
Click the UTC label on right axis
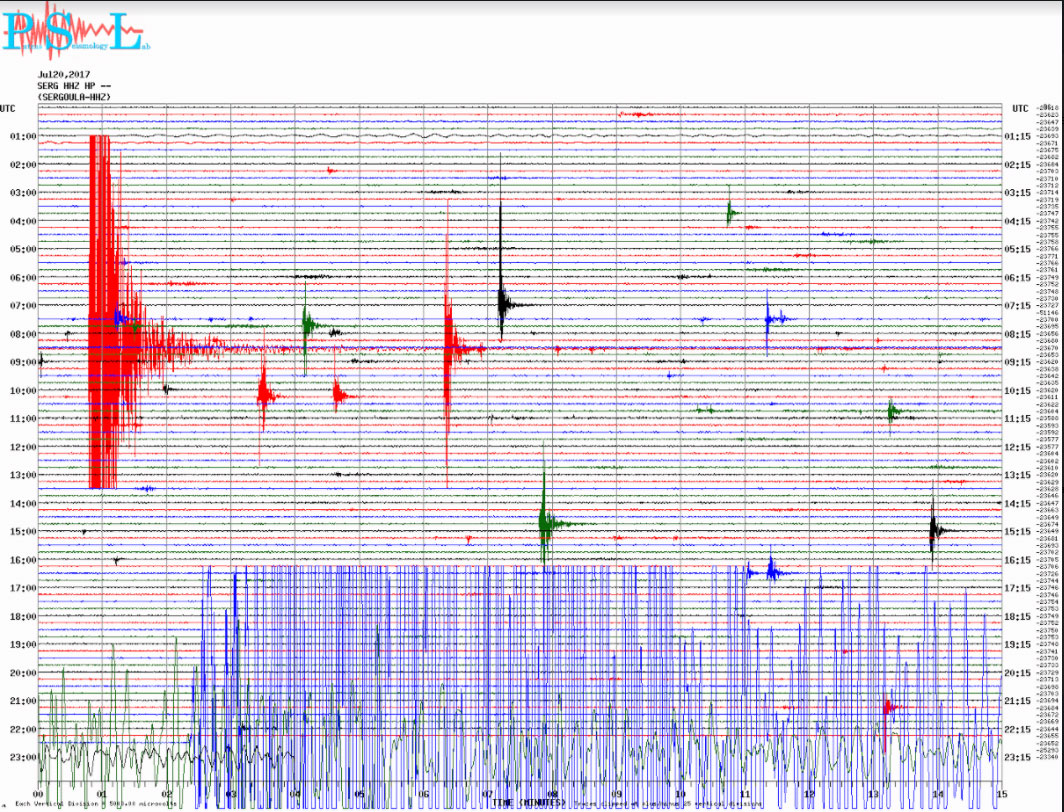pos(1019,108)
